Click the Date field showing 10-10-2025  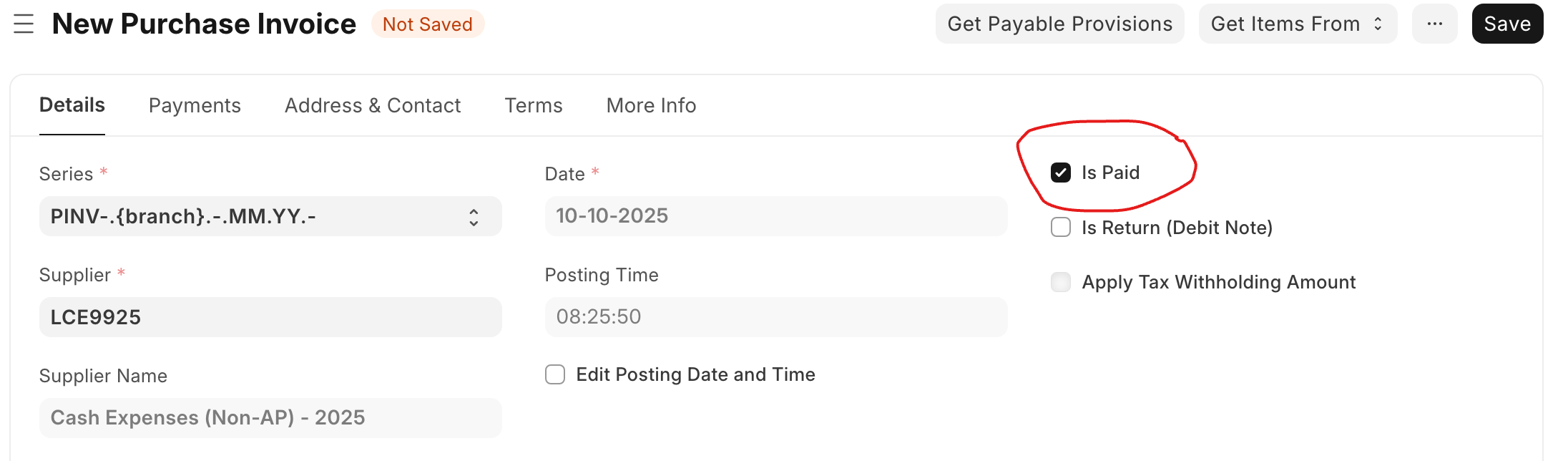pyautogui.click(x=776, y=216)
